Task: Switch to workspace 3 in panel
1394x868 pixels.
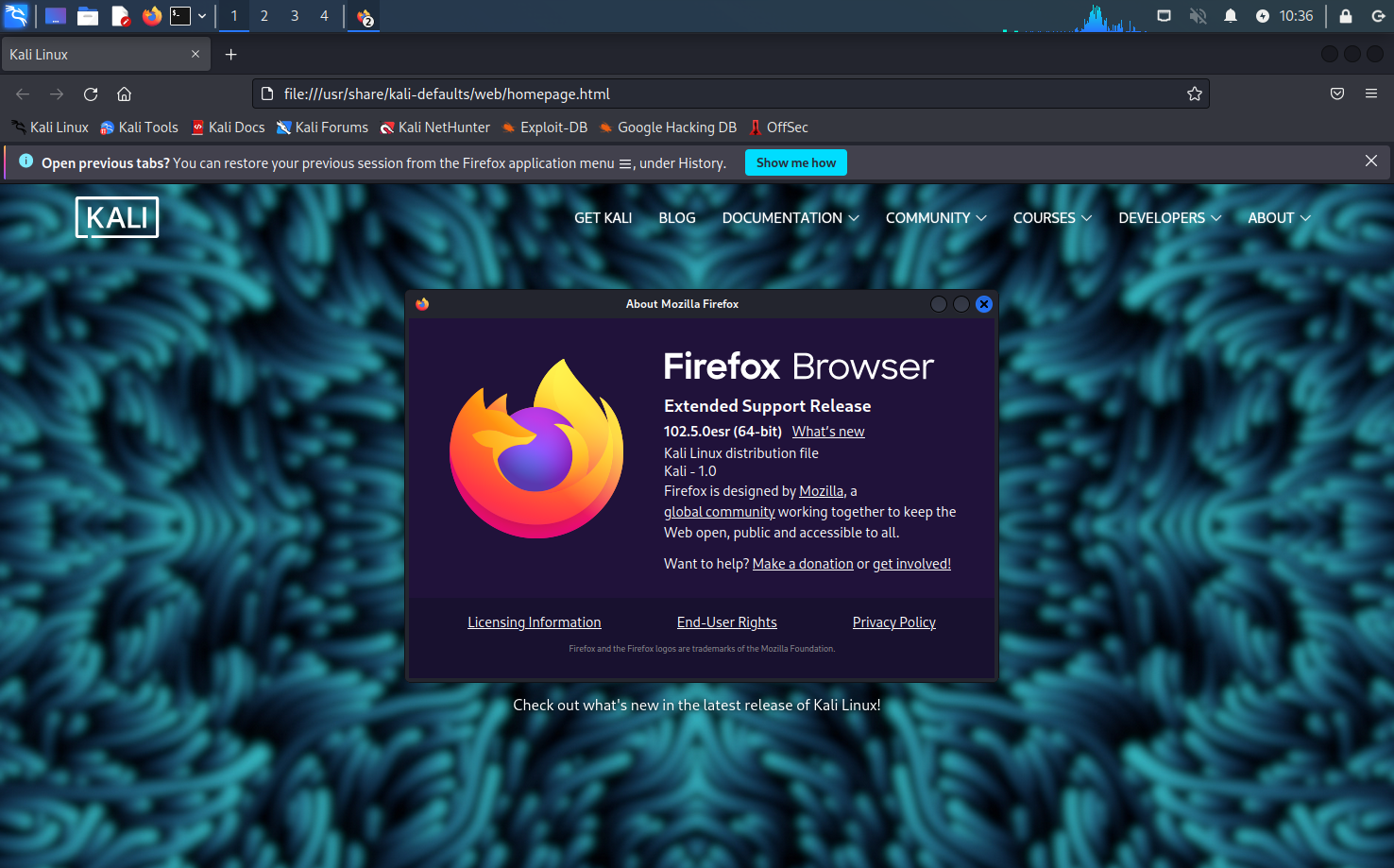Action: 295,16
